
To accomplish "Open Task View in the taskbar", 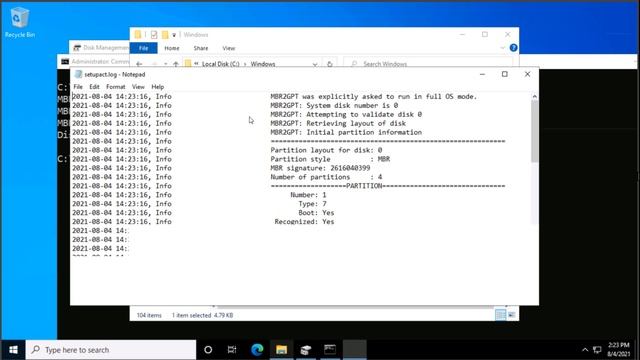I will pyautogui.click(x=232, y=350).
